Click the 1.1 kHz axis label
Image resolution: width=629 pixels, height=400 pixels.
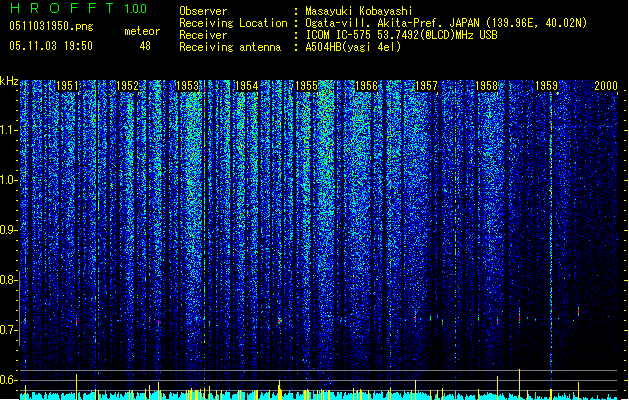(8, 130)
